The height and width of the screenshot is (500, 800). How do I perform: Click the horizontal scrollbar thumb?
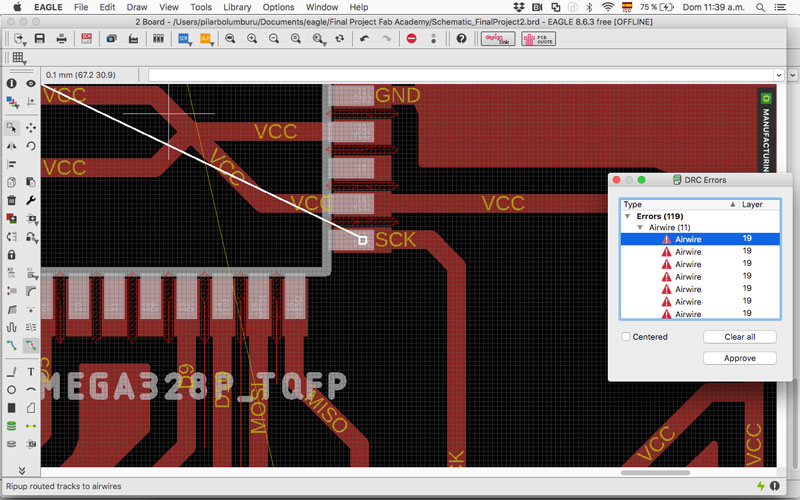[x=655, y=472]
